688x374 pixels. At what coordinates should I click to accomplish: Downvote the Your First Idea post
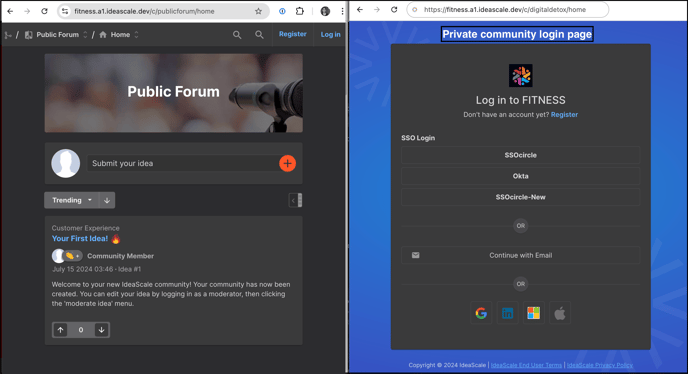(101, 330)
